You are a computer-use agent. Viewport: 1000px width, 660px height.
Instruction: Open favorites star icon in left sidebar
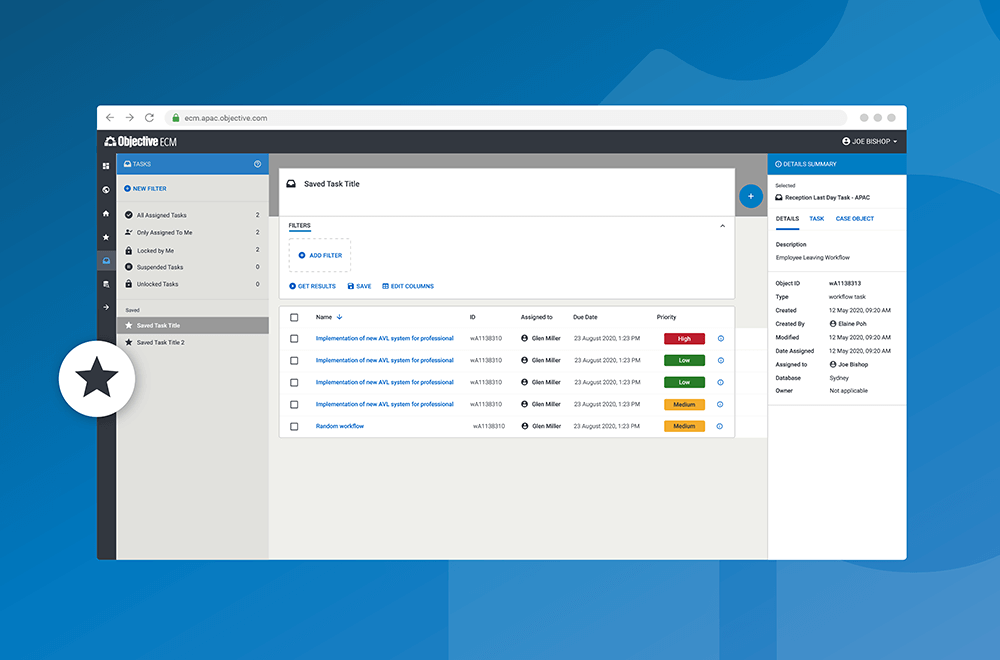pos(106,237)
